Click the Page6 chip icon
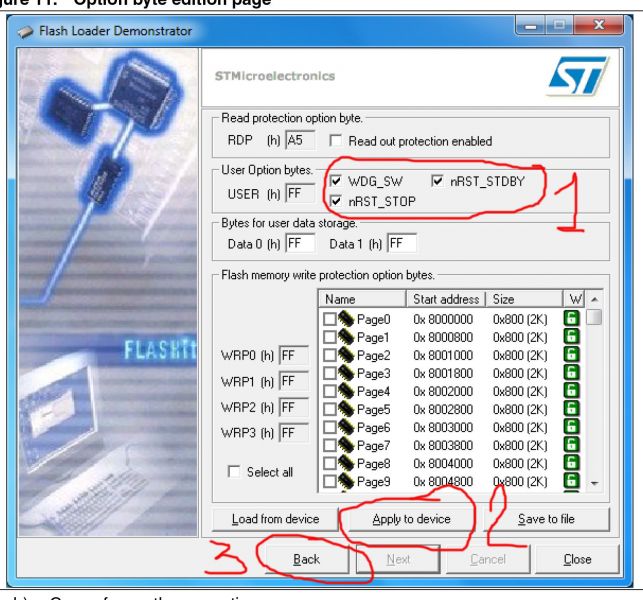 346,427
